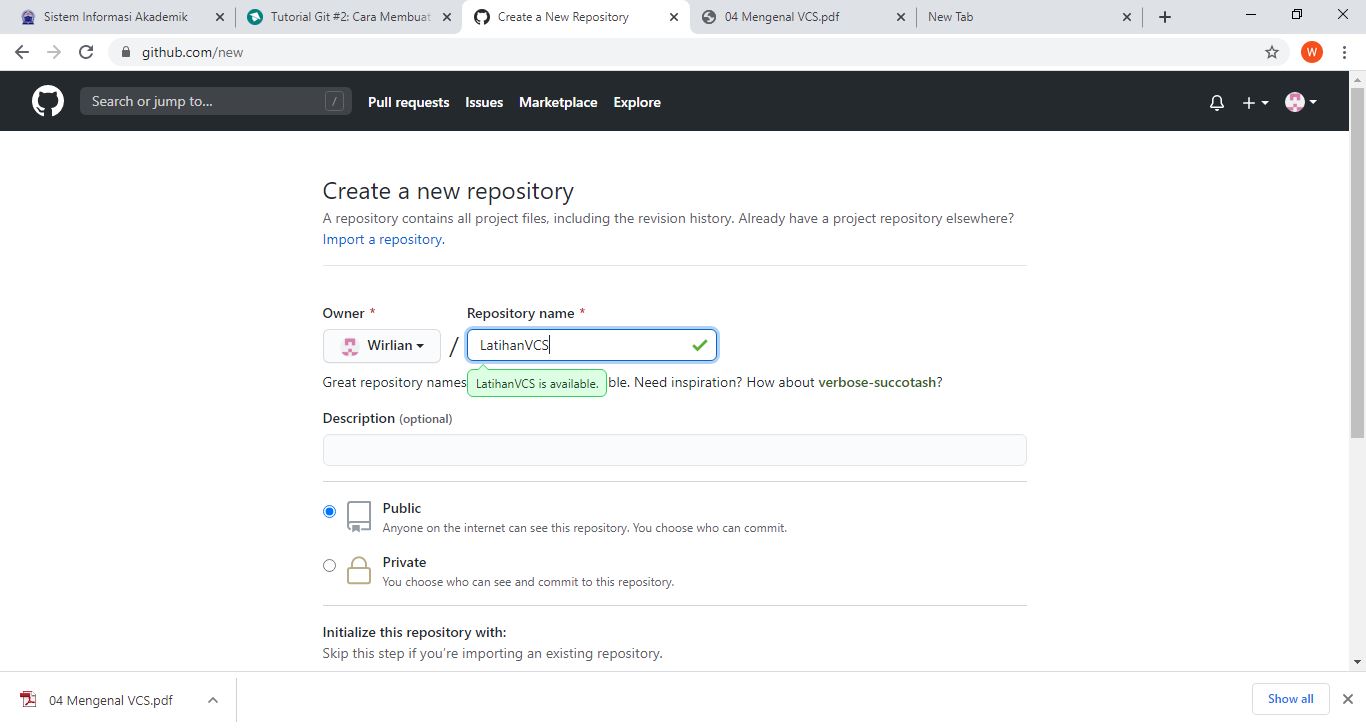
Task: Open the Import a repository link
Action: pos(381,239)
